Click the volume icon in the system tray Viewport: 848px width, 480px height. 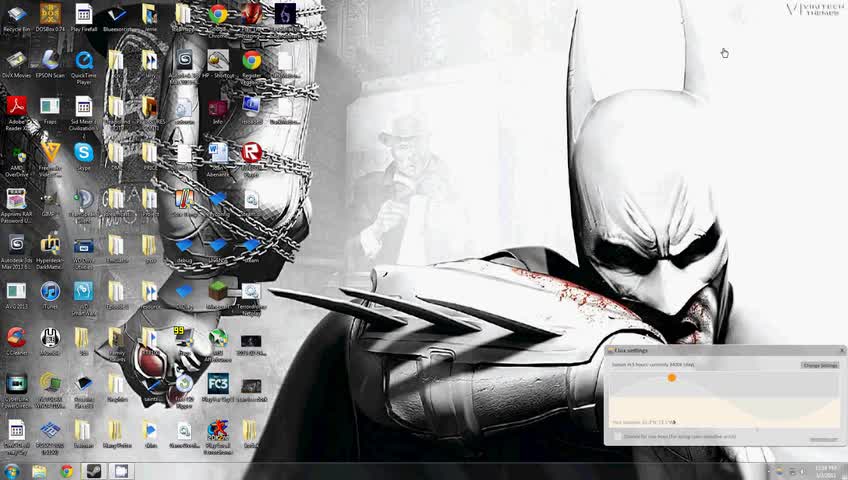pyautogui.click(x=803, y=472)
